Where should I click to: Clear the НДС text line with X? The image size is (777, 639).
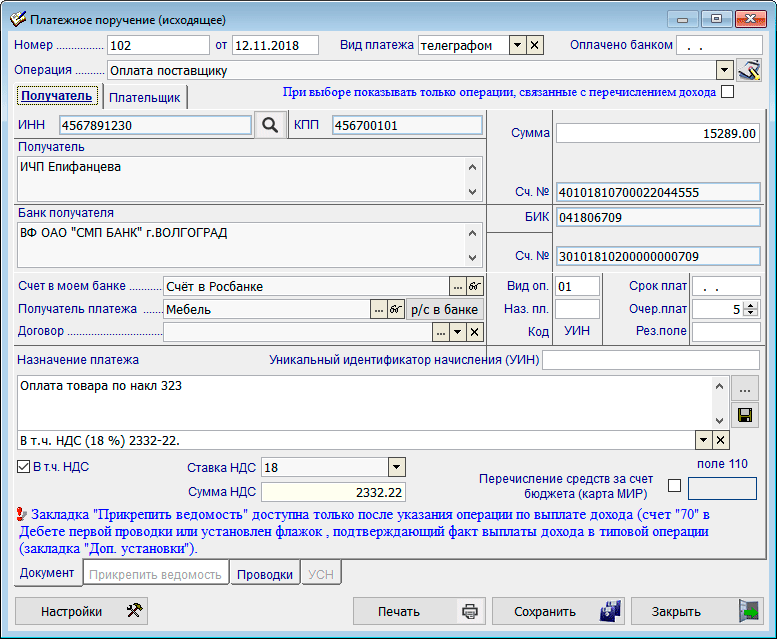721,440
